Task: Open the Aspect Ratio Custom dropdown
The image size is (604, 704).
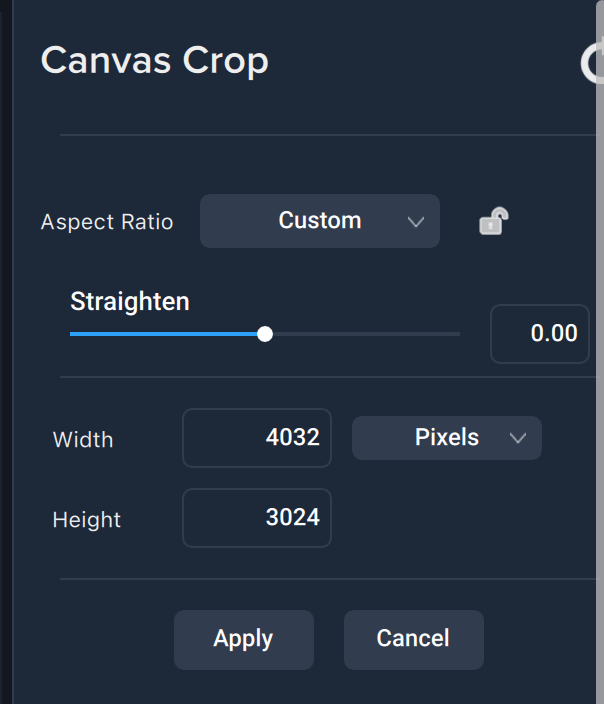Action: pos(320,221)
